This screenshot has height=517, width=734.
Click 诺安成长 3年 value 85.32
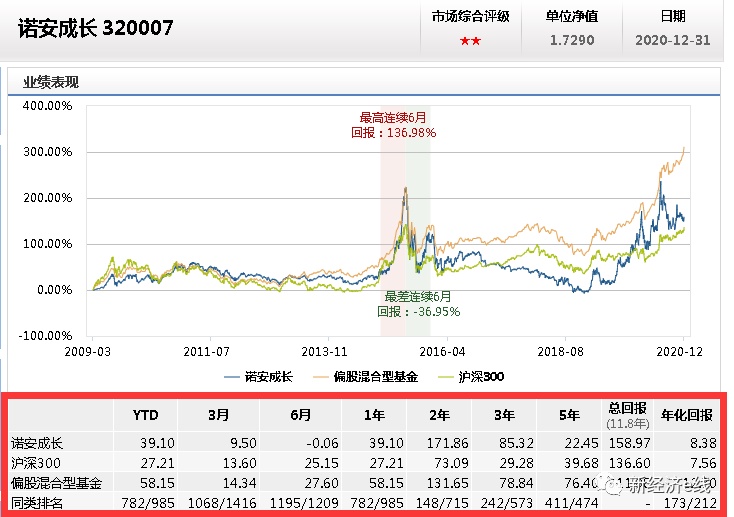click(x=516, y=443)
